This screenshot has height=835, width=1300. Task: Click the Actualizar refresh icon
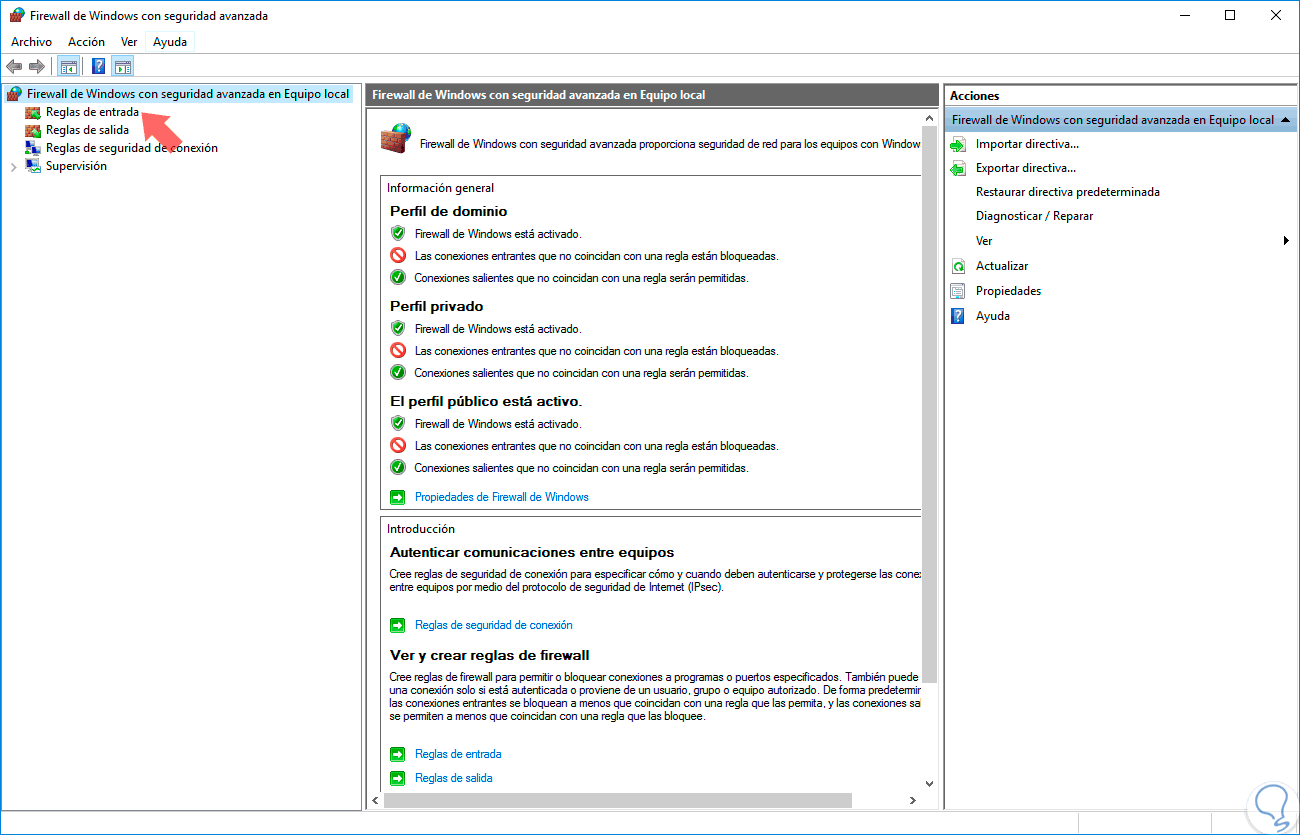point(958,266)
